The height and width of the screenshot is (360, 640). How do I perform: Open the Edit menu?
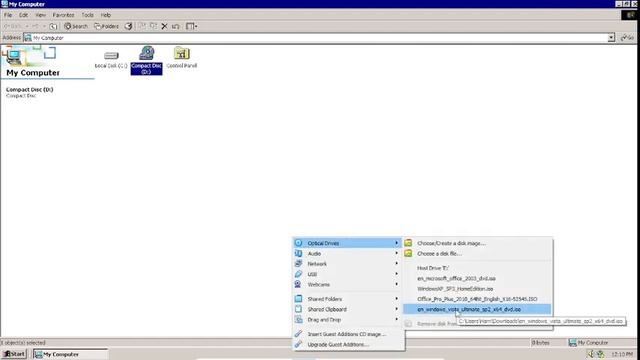(x=24, y=15)
